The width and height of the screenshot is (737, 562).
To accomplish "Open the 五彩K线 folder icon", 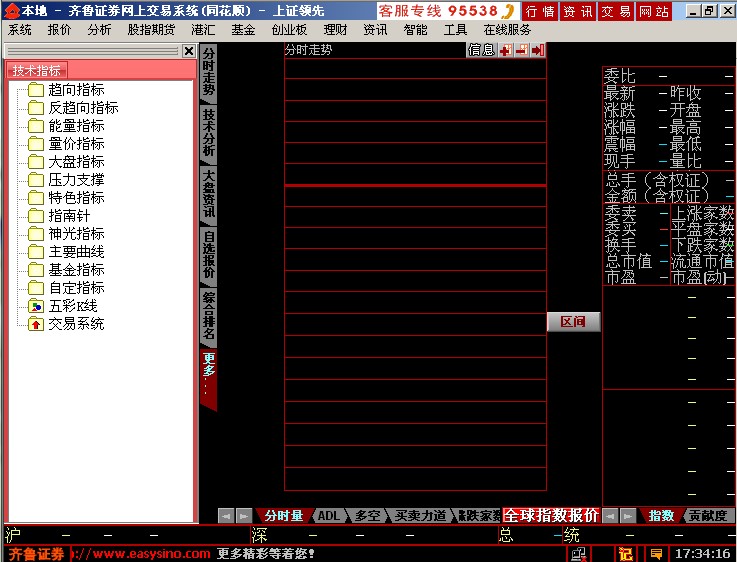I will [36, 306].
